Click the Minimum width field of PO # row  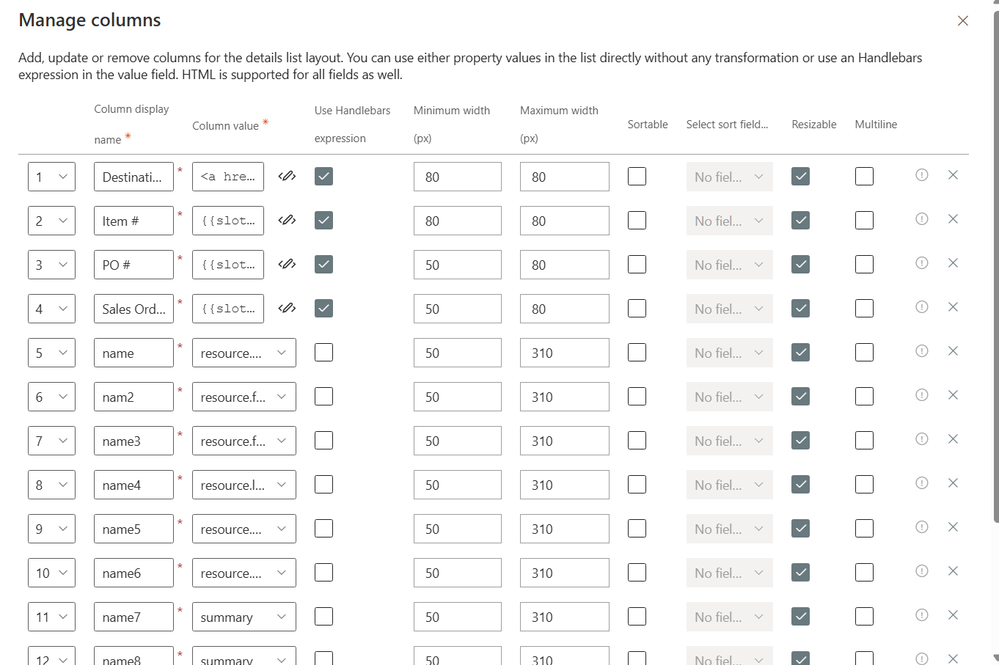click(x=457, y=265)
